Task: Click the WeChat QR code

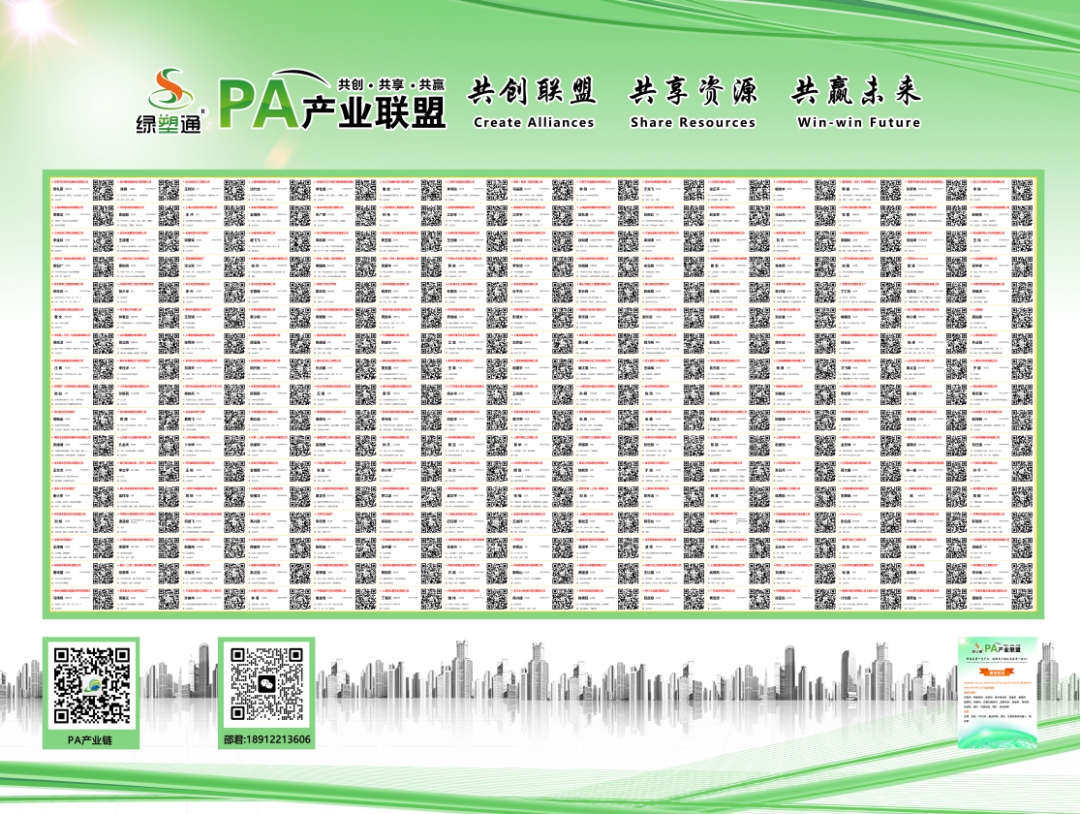Action: (267, 684)
